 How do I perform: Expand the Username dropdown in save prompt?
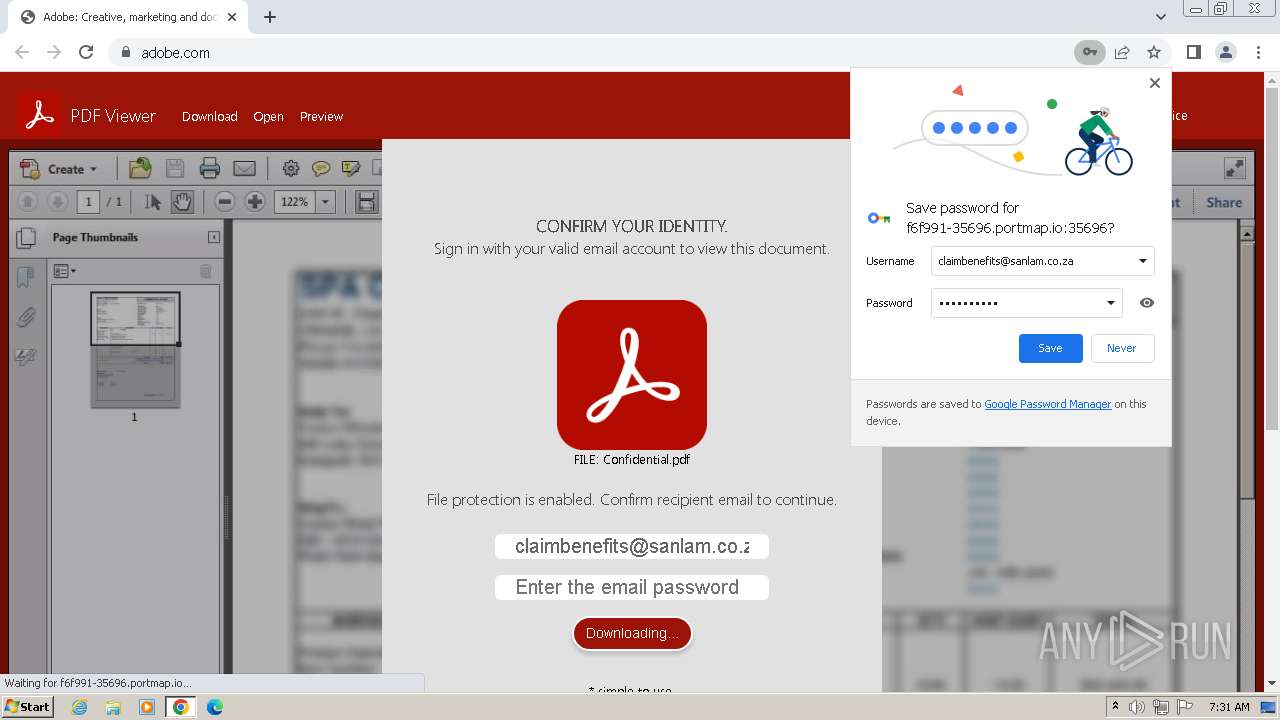(1143, 261)
